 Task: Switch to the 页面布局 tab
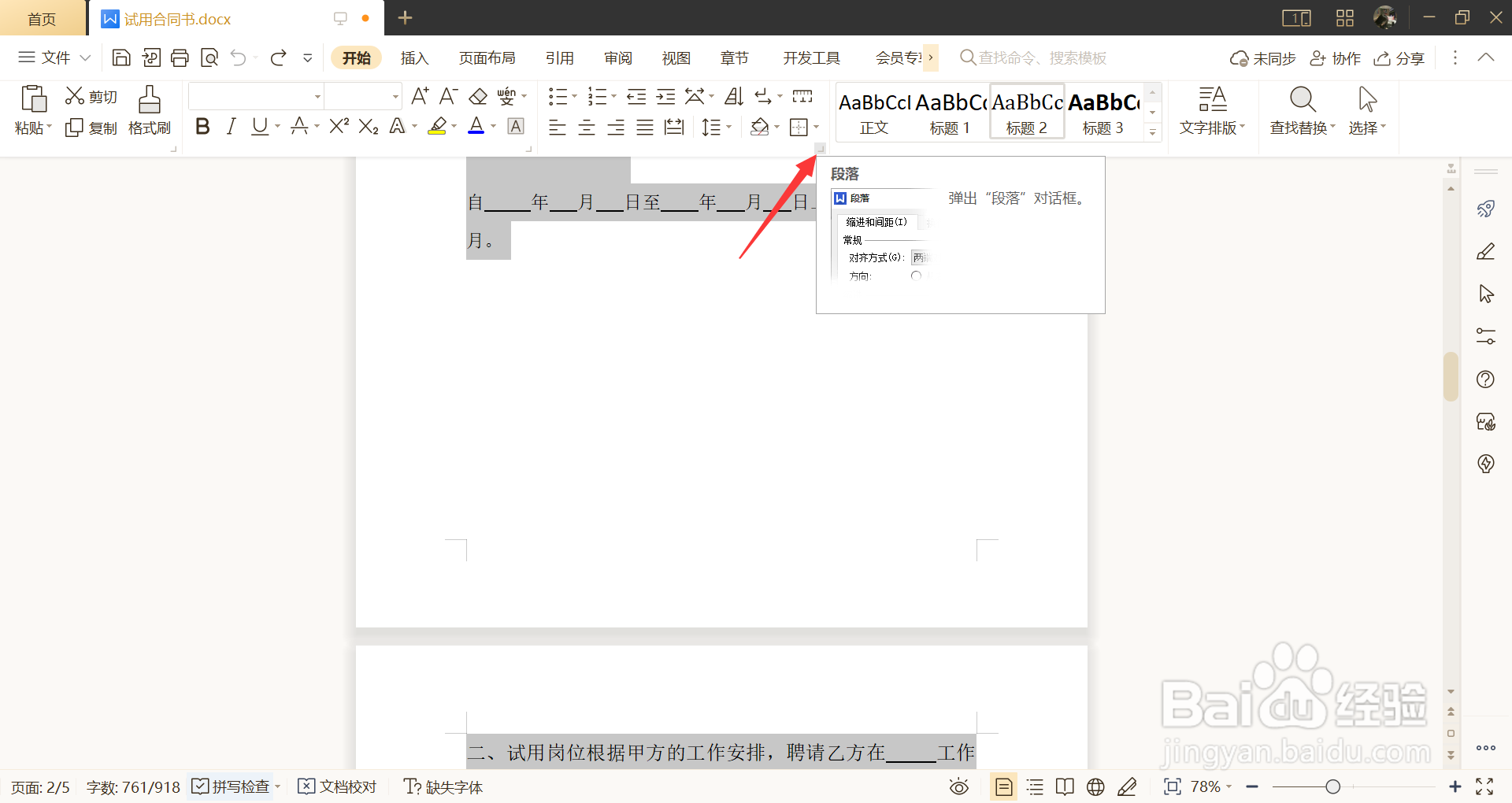(x=487, y=57)
